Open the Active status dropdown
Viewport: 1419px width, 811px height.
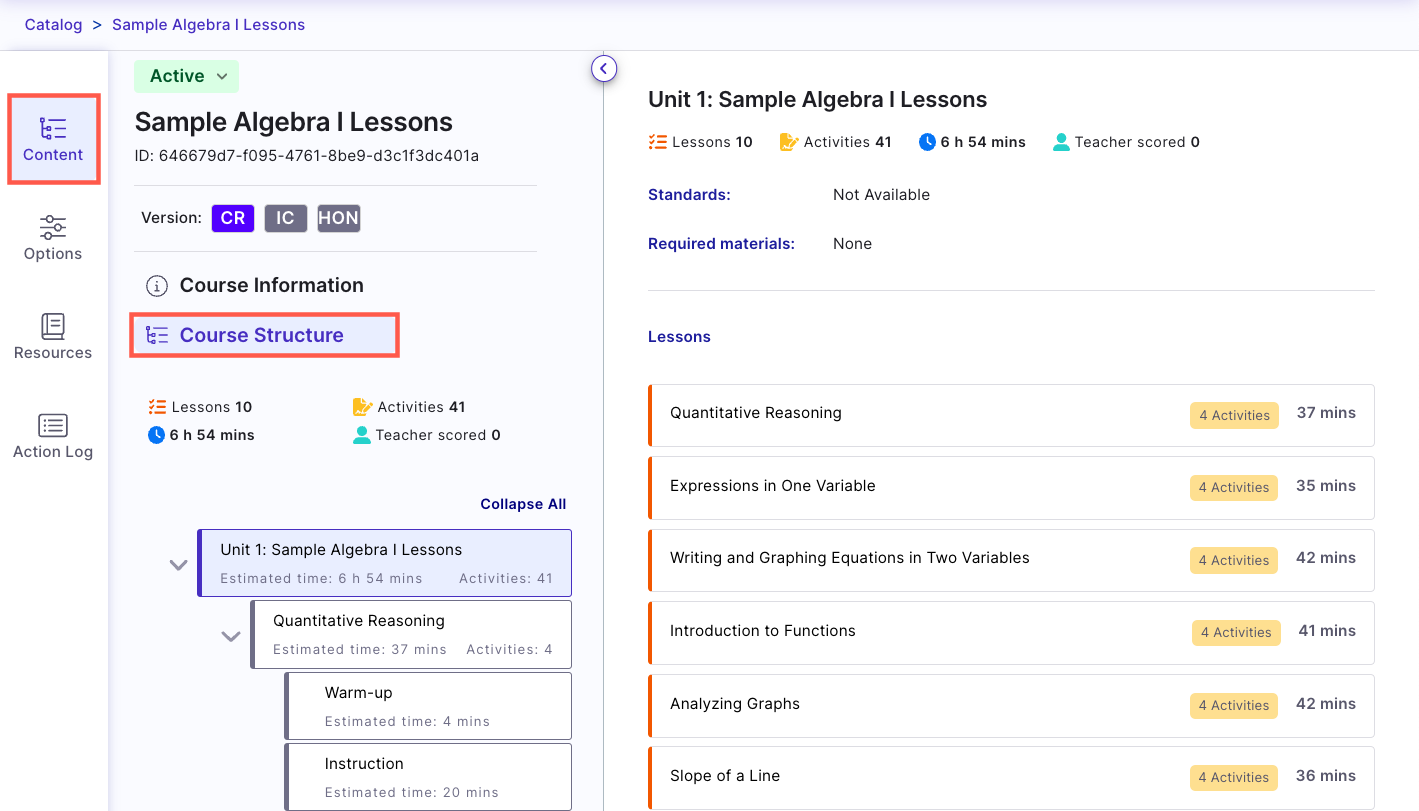(186, 76)
